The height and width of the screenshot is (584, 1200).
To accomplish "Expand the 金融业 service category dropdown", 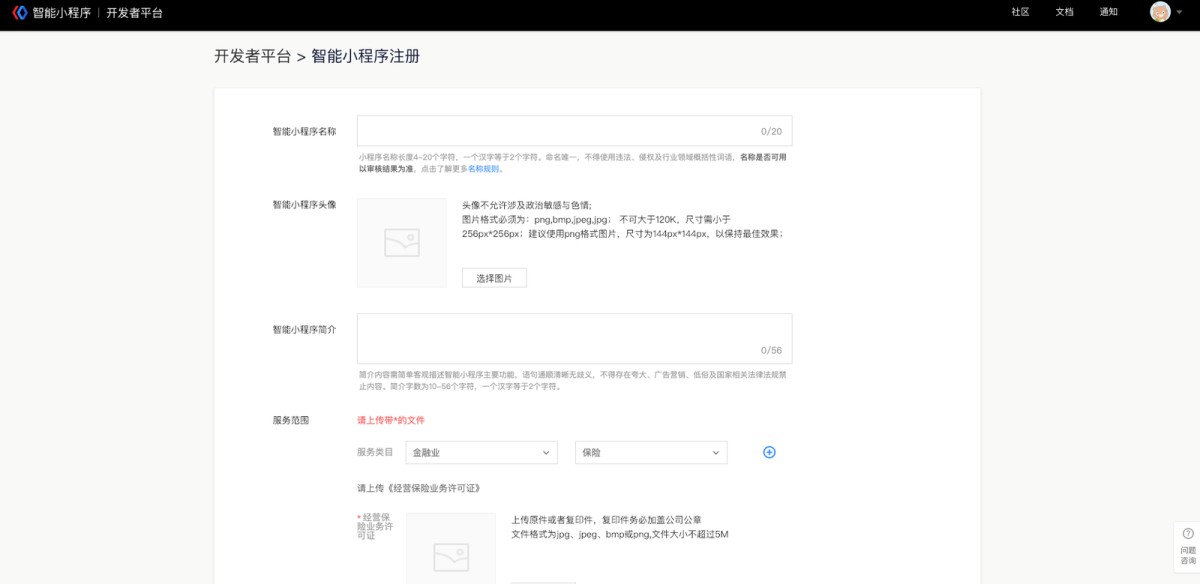I will 481,453.
